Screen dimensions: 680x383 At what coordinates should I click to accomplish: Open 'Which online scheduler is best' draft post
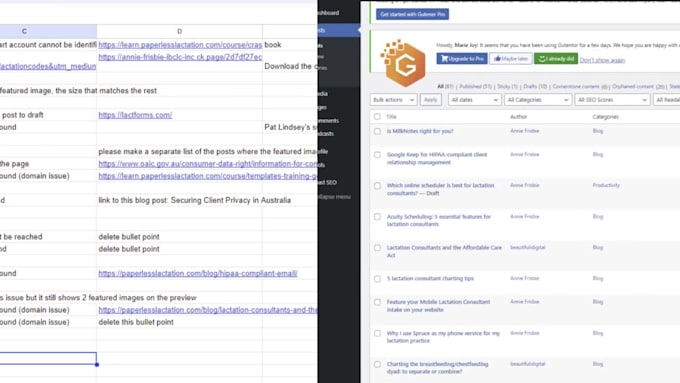[440, 189]
